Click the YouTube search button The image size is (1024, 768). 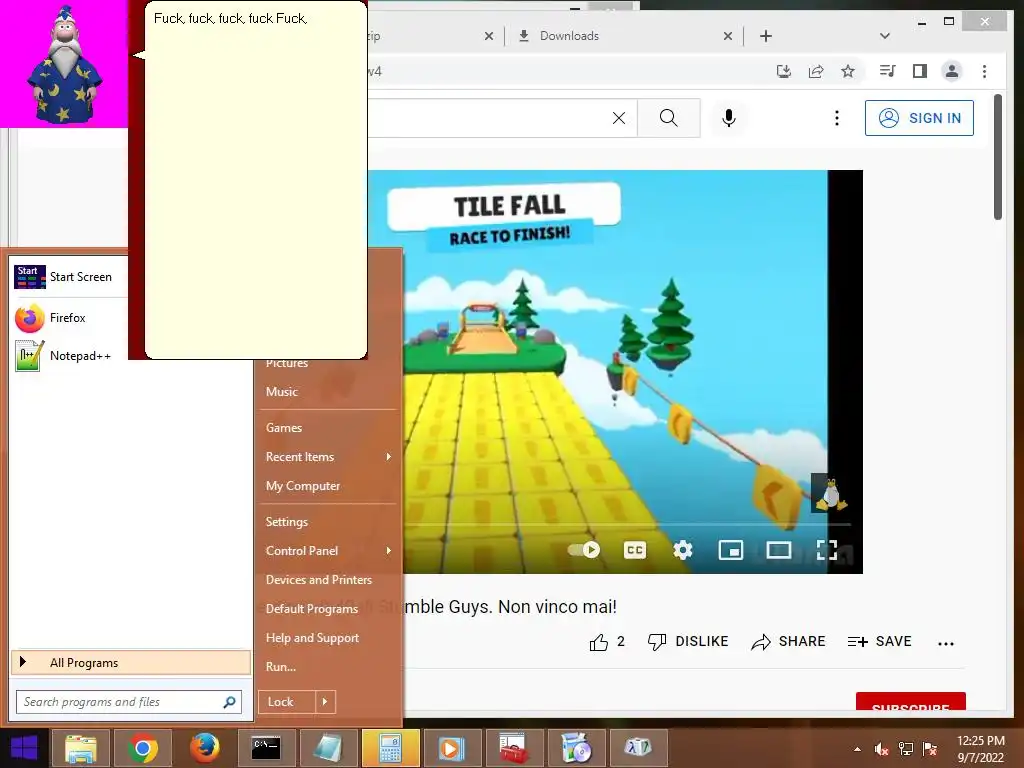click(x=669, y=118)
